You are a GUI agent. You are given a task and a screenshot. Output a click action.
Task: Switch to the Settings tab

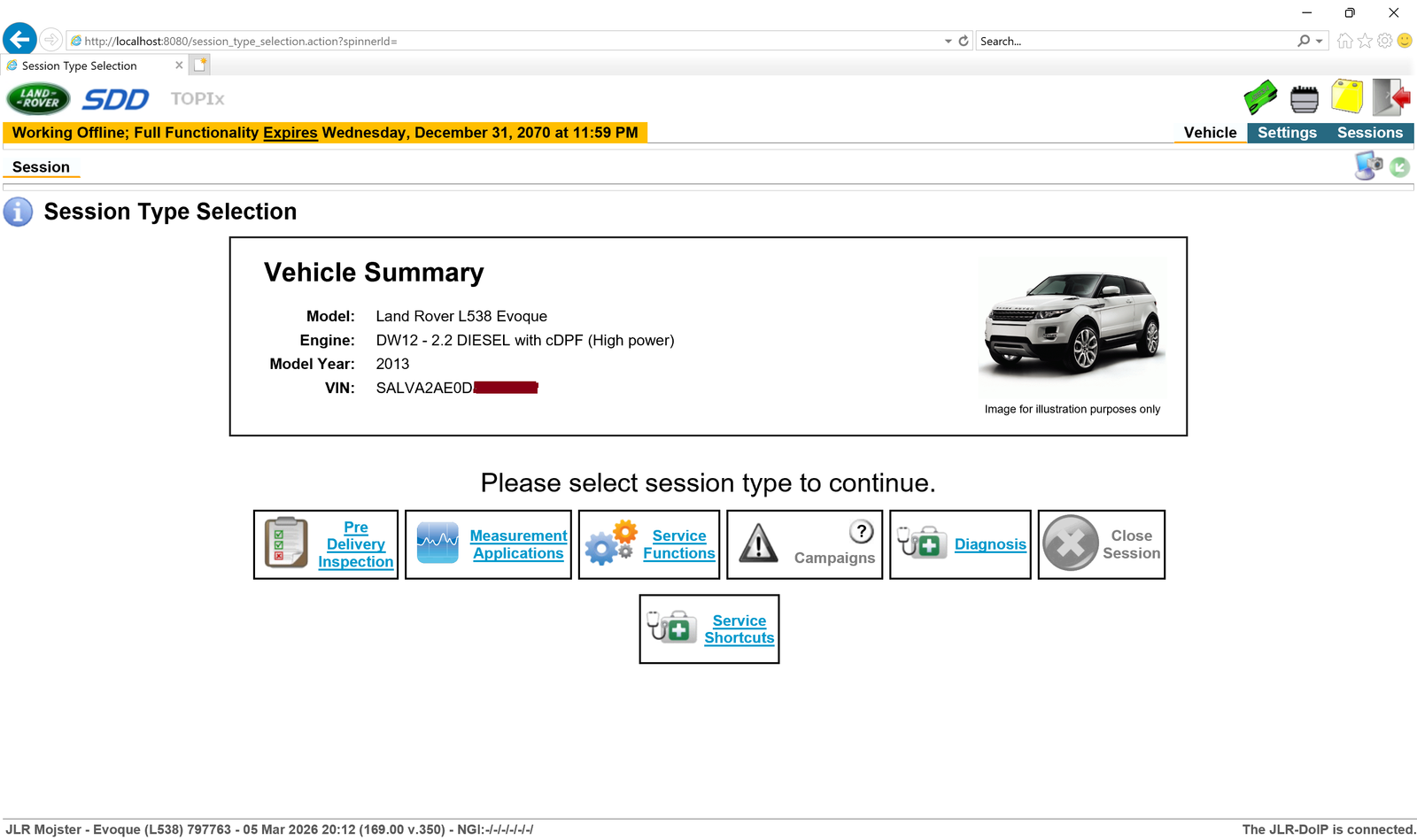click(x=1286, y=132)
